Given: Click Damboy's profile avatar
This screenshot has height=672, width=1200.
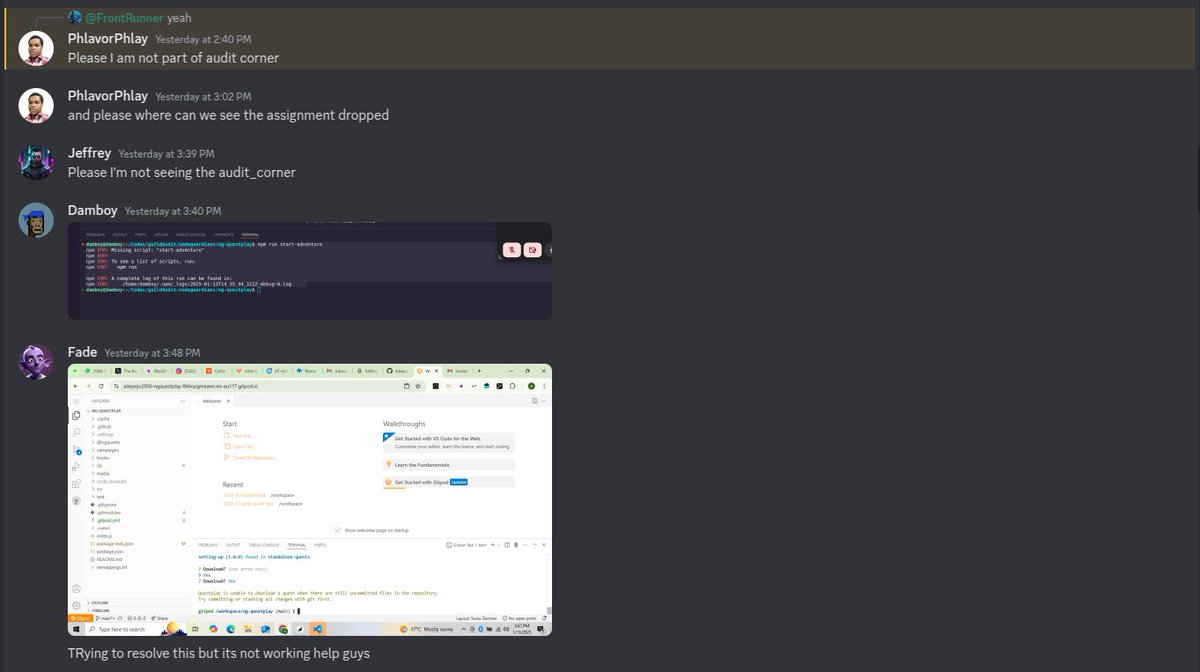Looking at the screenshot, I should pos(36,220).
